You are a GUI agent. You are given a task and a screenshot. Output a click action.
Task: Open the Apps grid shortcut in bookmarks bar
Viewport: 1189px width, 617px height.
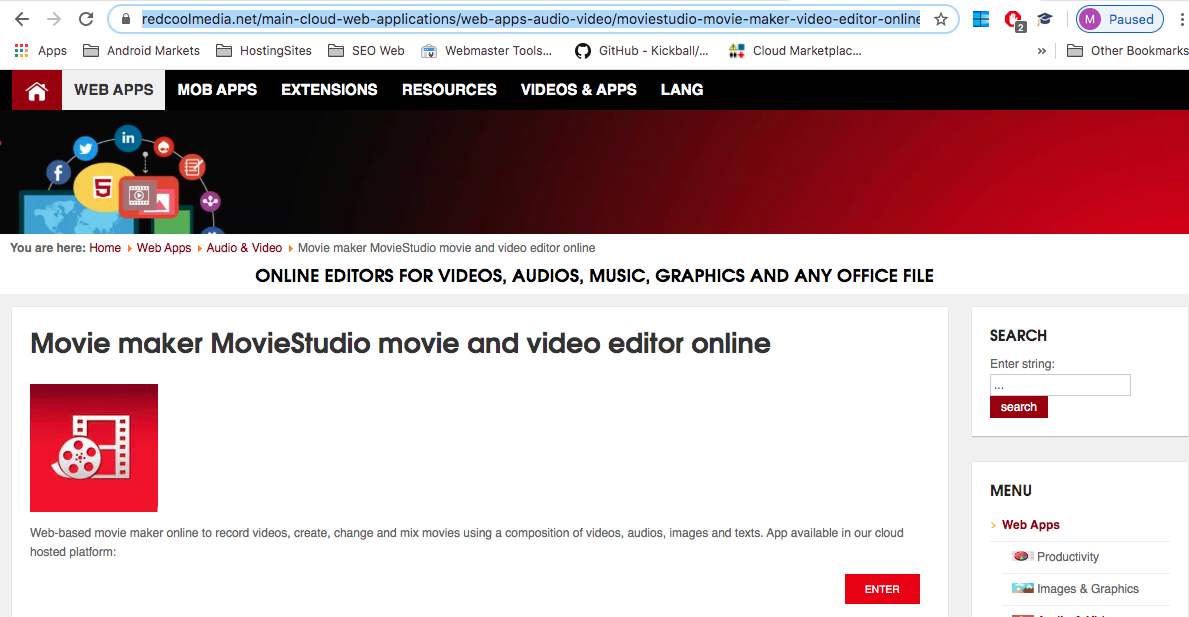click(41, 50)
